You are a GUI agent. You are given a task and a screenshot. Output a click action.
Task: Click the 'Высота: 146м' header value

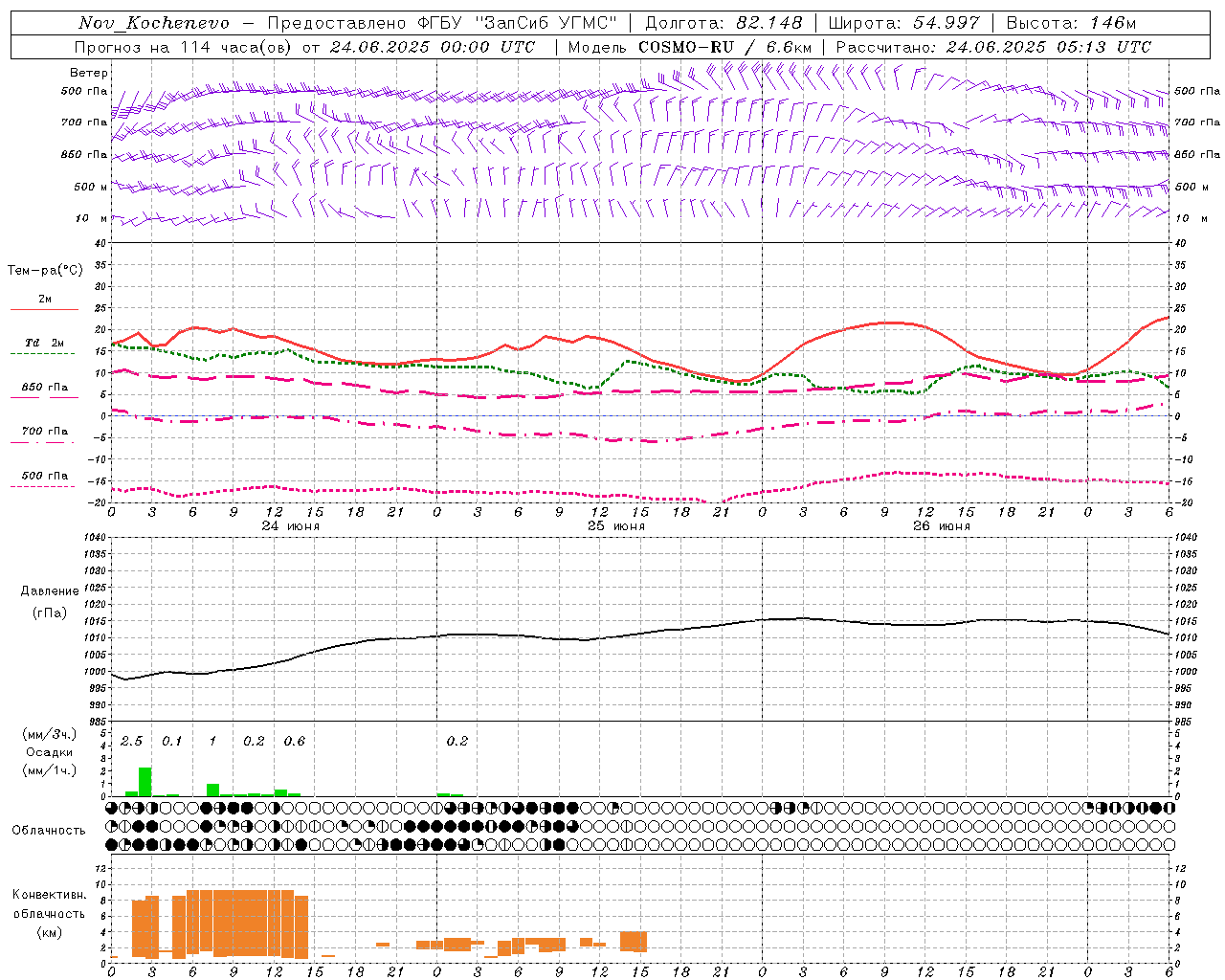[x=1072, y=23]
